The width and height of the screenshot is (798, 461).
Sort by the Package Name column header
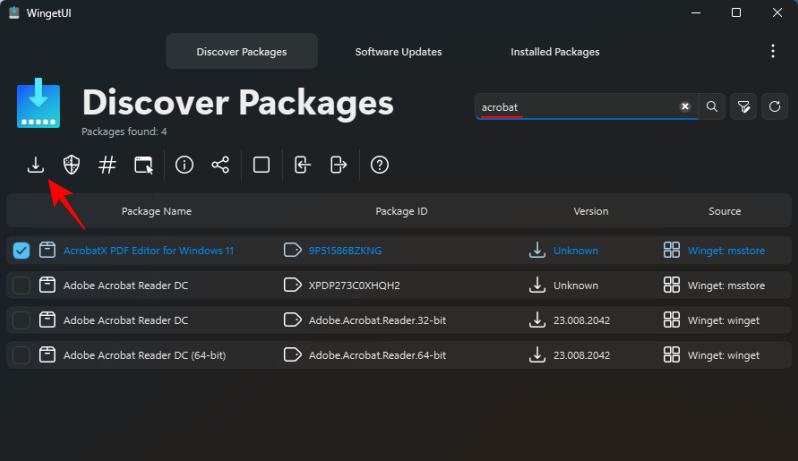coord(156,211)
